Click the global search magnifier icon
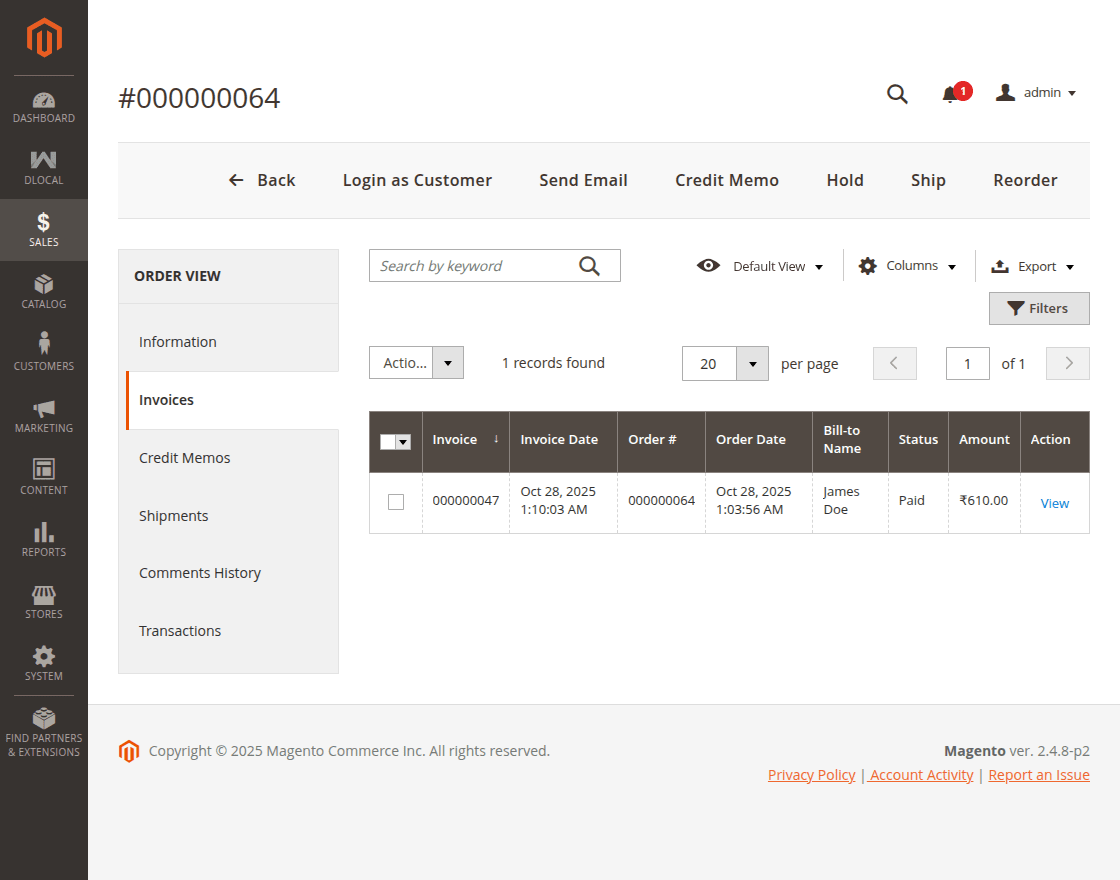1120x880 pixels. pos(896,93)
